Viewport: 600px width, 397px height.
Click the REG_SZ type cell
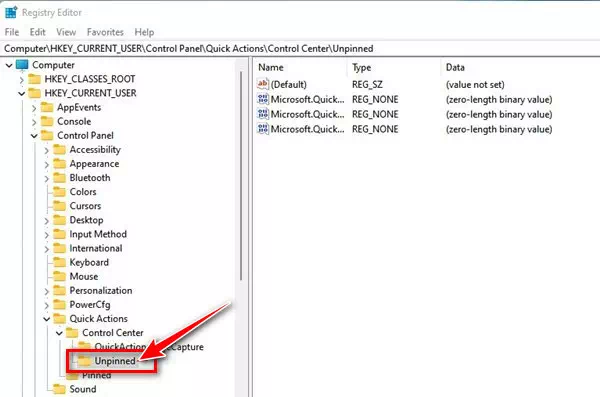[x=367, y=84]
